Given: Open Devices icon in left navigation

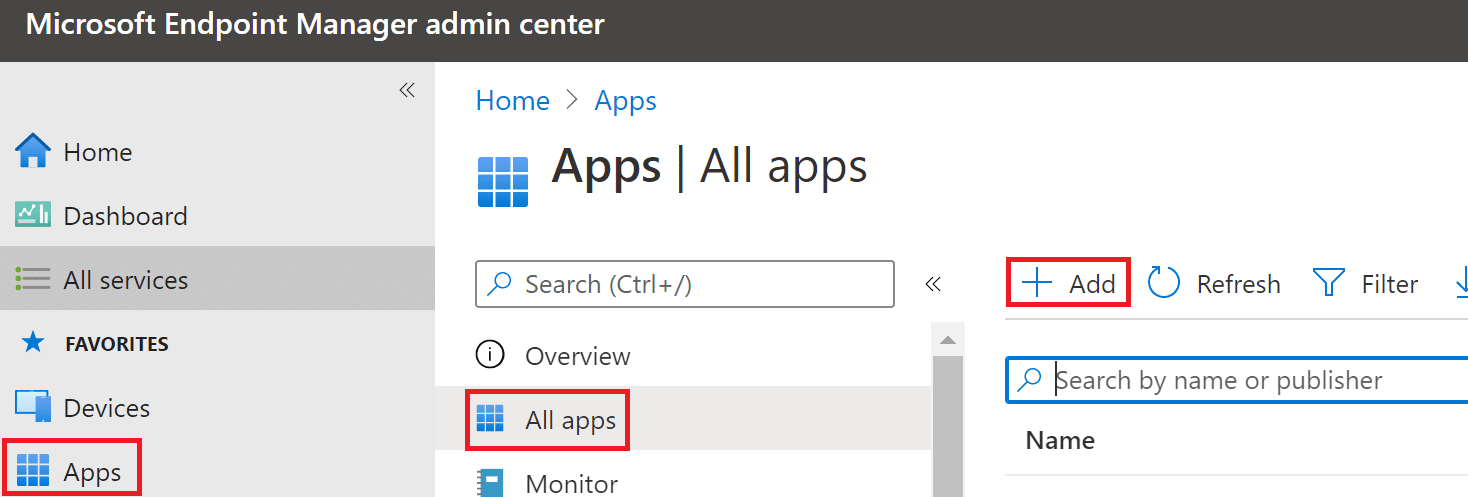Looking at the screenshot, I should (x=33, y=408).
